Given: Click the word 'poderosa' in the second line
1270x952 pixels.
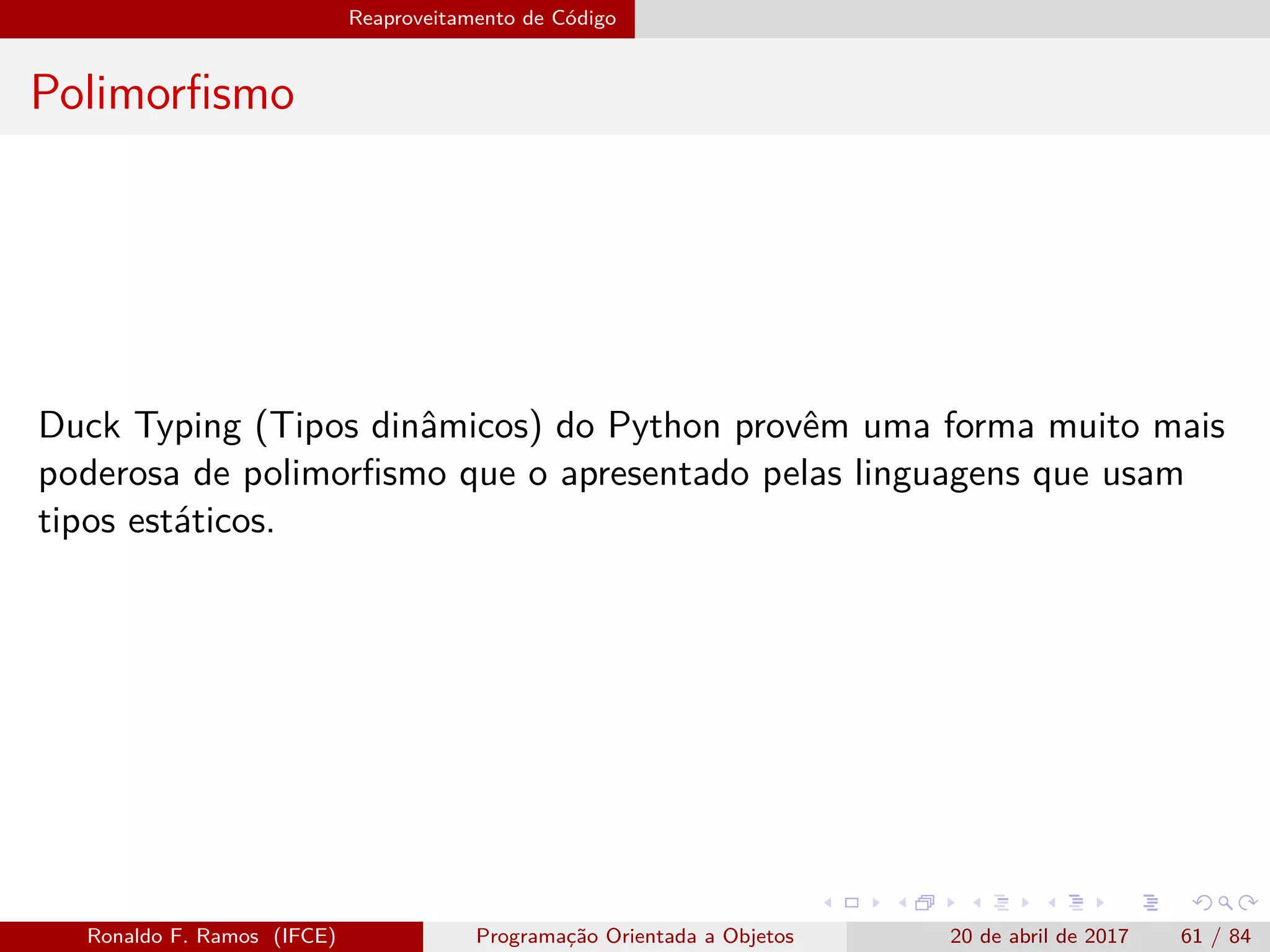Looking at the screenshot, I should 109,474.
